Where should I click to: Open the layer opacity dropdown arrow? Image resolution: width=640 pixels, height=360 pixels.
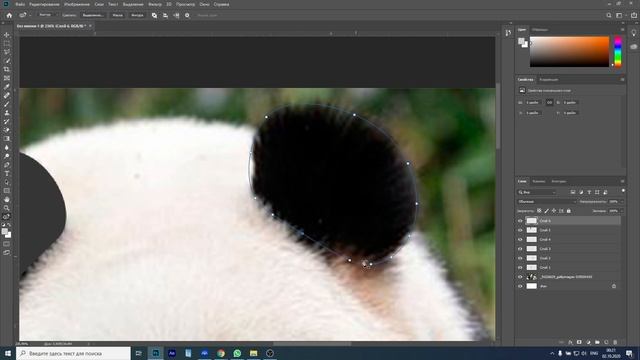pos(622,202)
